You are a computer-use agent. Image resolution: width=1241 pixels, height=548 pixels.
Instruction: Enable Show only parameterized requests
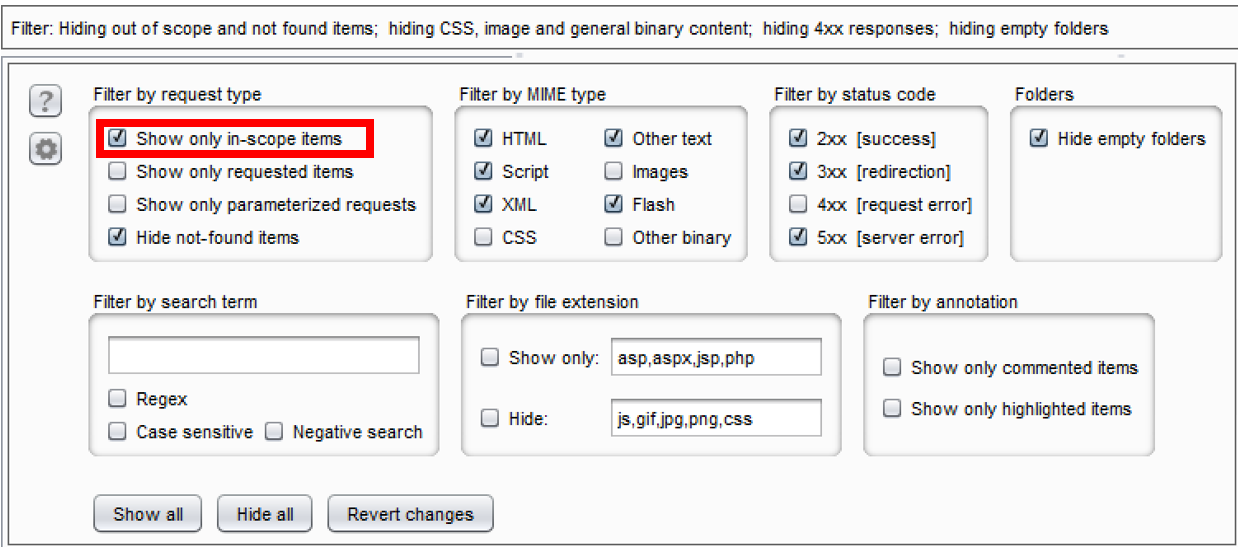click(118, 205)
